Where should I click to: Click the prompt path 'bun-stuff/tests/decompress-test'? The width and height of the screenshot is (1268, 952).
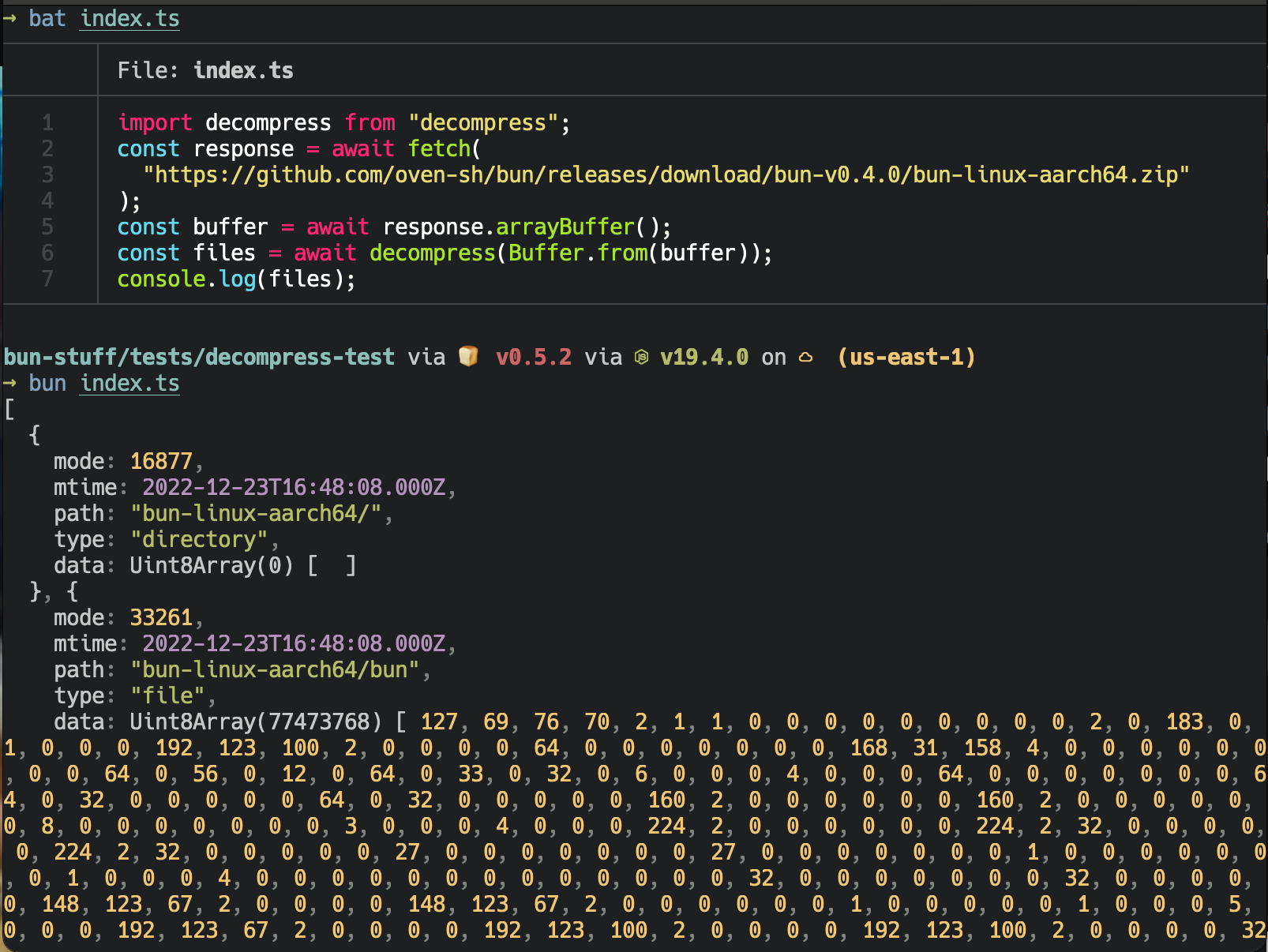tap(199, 357)
